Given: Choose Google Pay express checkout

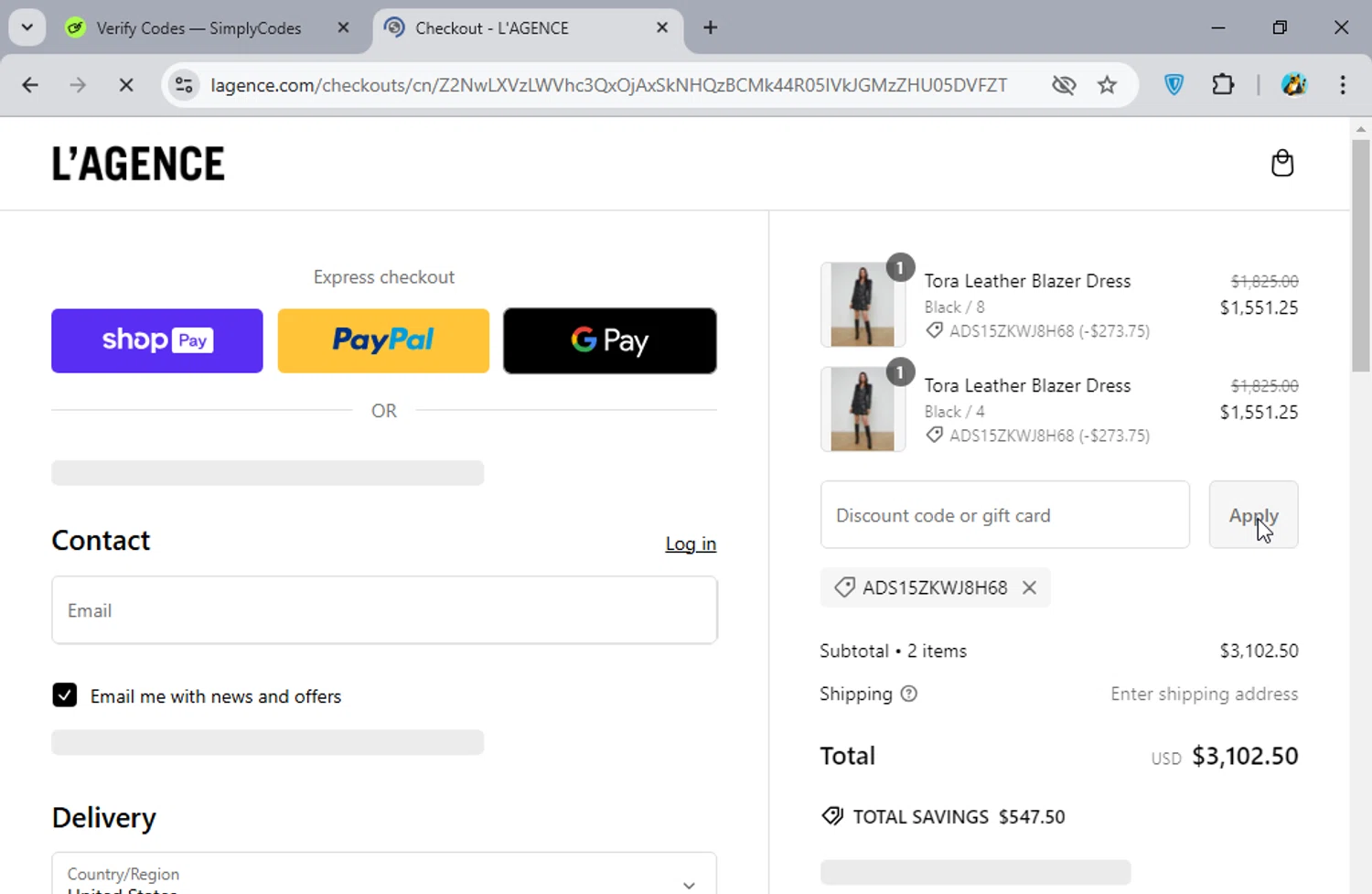Looking at the screenshot, I should 610,340.
